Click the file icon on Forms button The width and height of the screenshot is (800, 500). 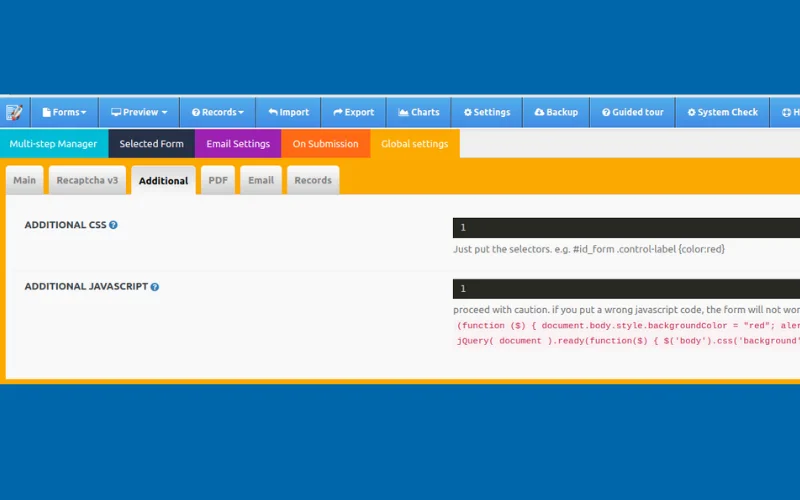(46, 112)
